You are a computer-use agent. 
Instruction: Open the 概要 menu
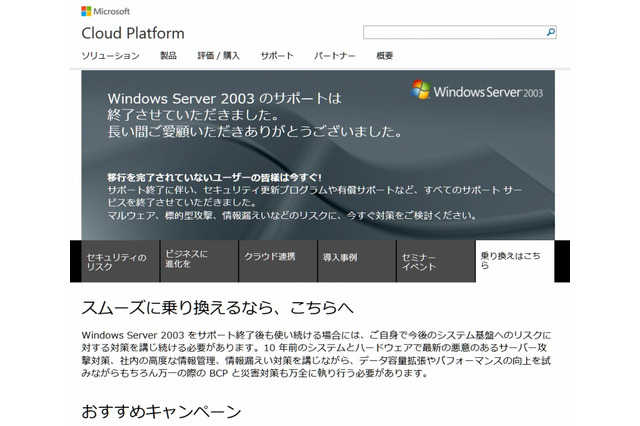384,55
